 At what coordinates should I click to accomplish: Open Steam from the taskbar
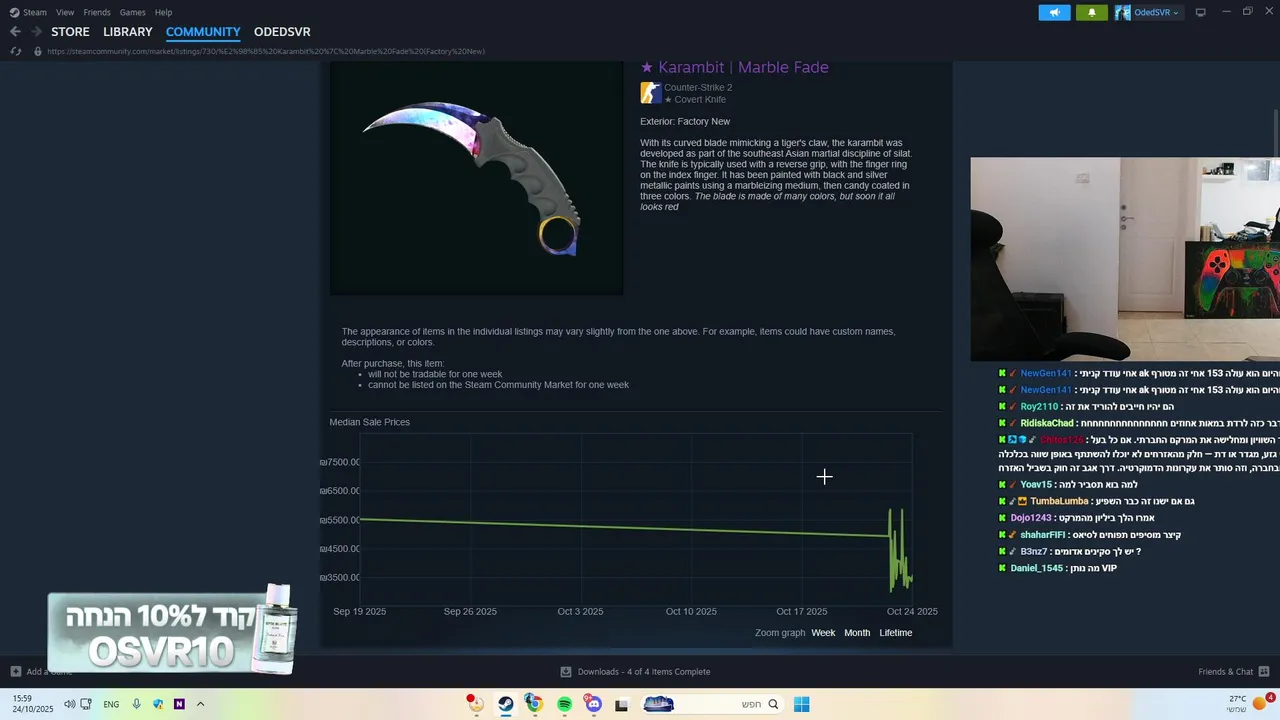pyautogui.click(x=506, y=704)
